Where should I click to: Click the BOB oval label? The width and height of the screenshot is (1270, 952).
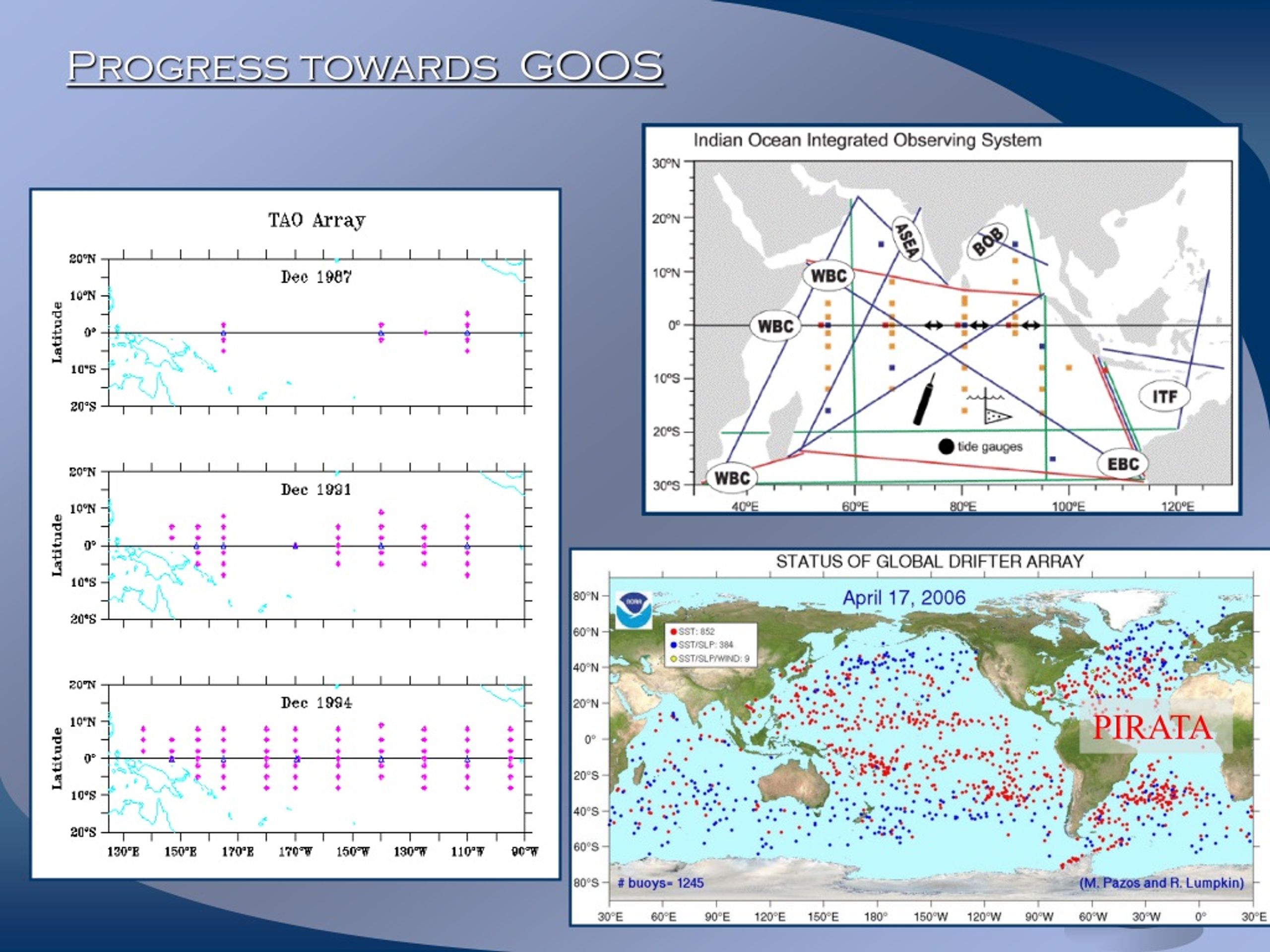click(988, 241)
